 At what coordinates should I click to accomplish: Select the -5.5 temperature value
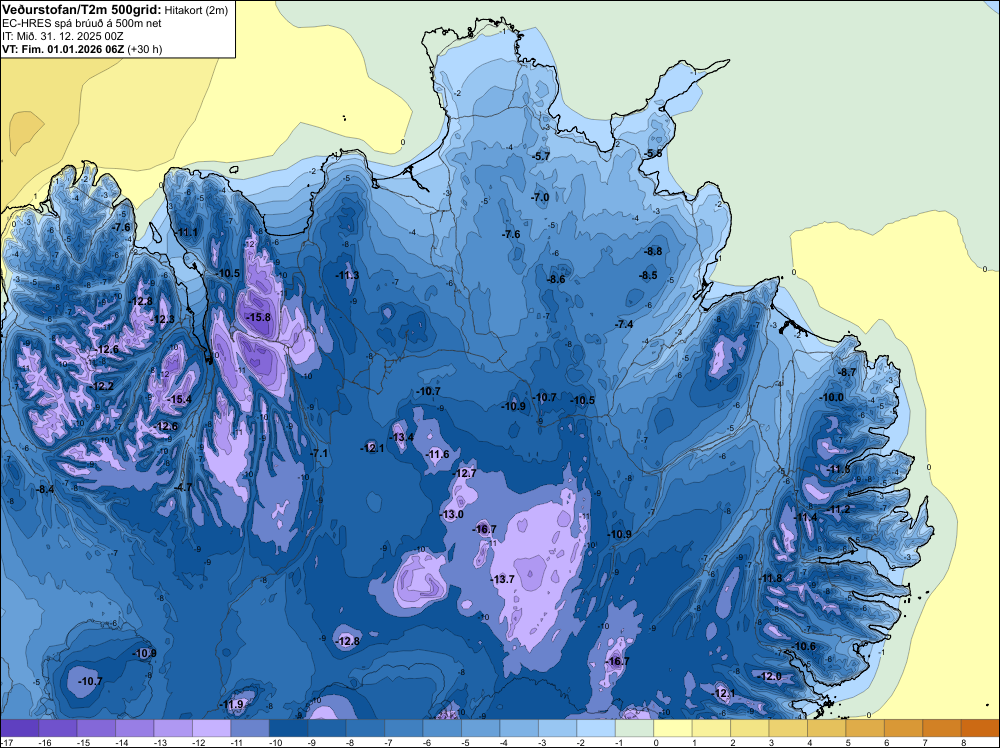pos(653,154)
